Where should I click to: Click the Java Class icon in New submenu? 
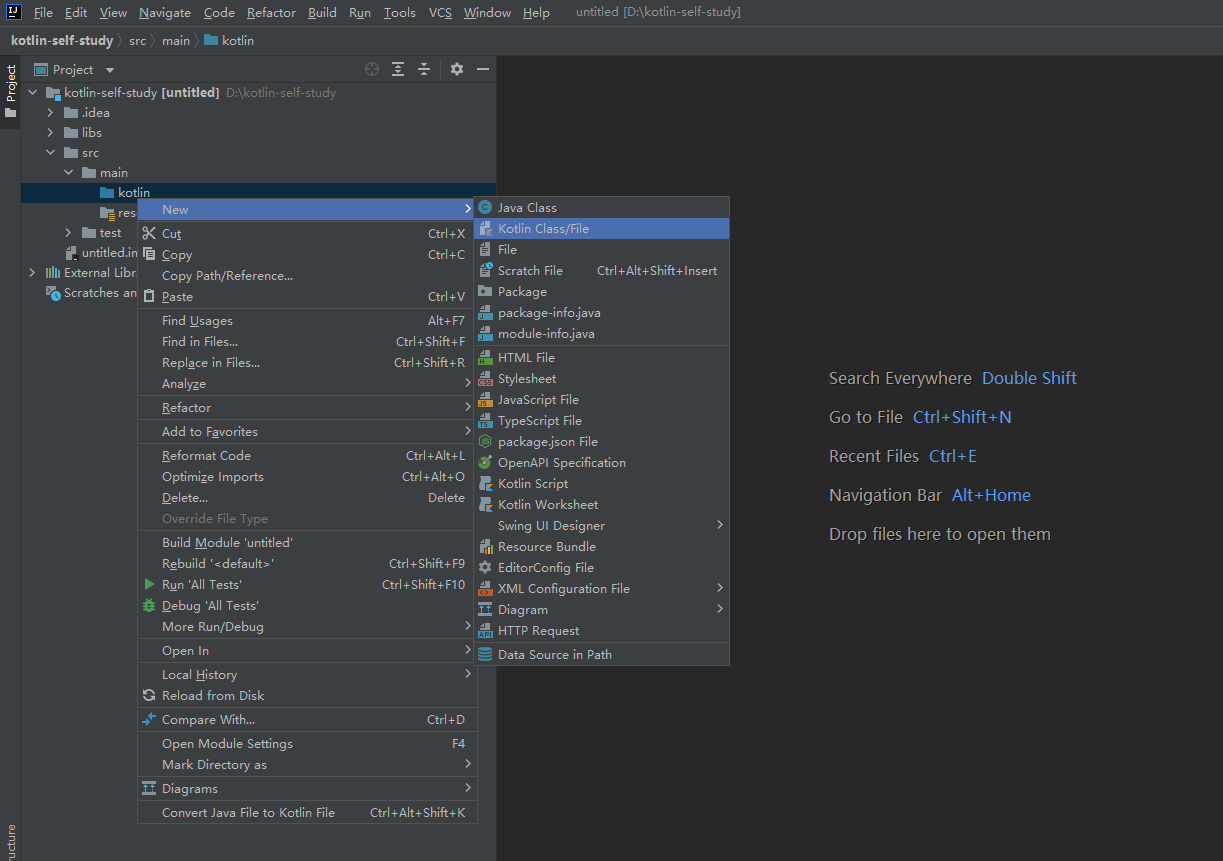click(485, 208)
